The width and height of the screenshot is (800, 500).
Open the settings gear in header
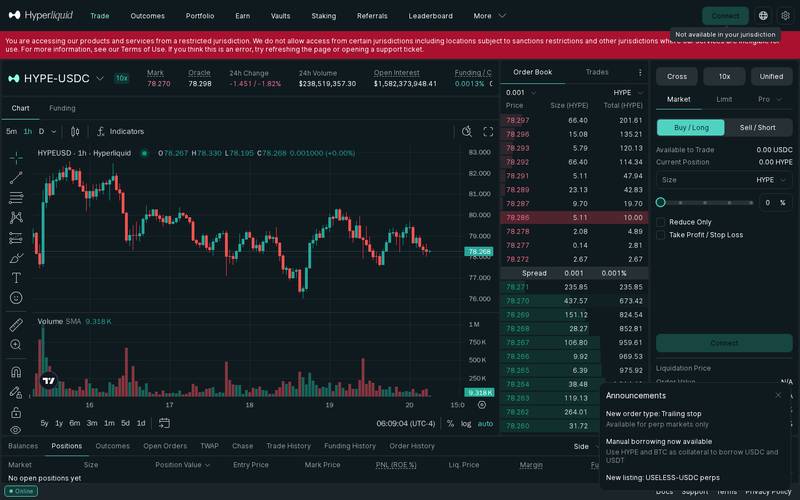[786, 16]
